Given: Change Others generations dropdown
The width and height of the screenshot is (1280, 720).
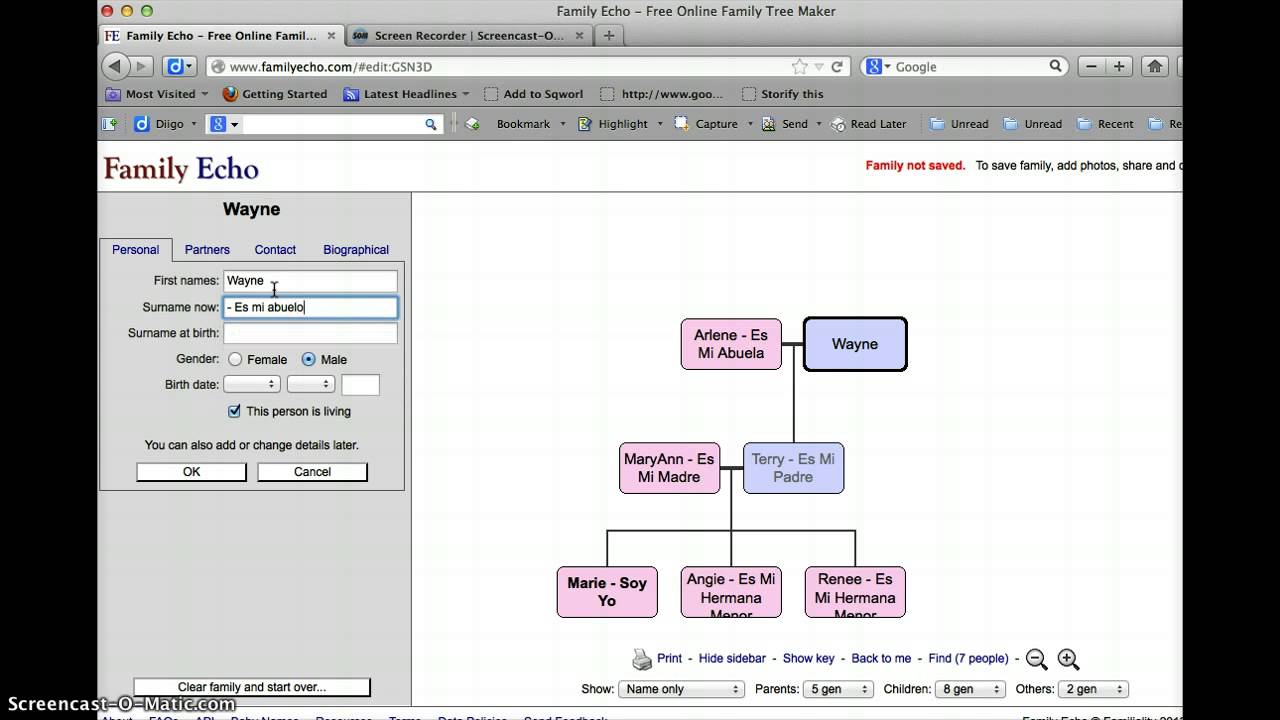Looking at the screenshot, I should coord(1095,689).
